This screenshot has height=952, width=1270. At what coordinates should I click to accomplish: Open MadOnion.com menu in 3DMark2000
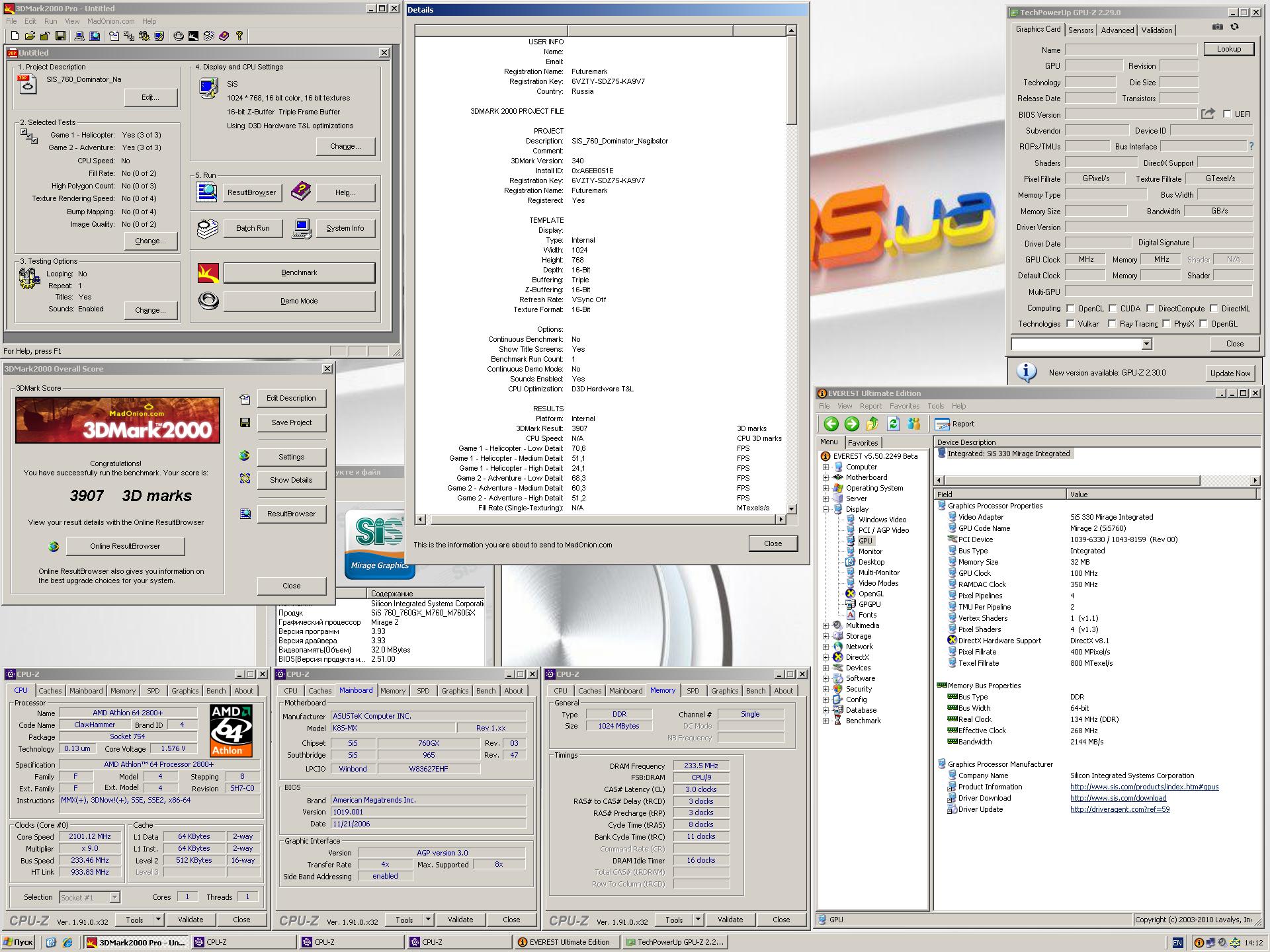[x=110, y=21]
